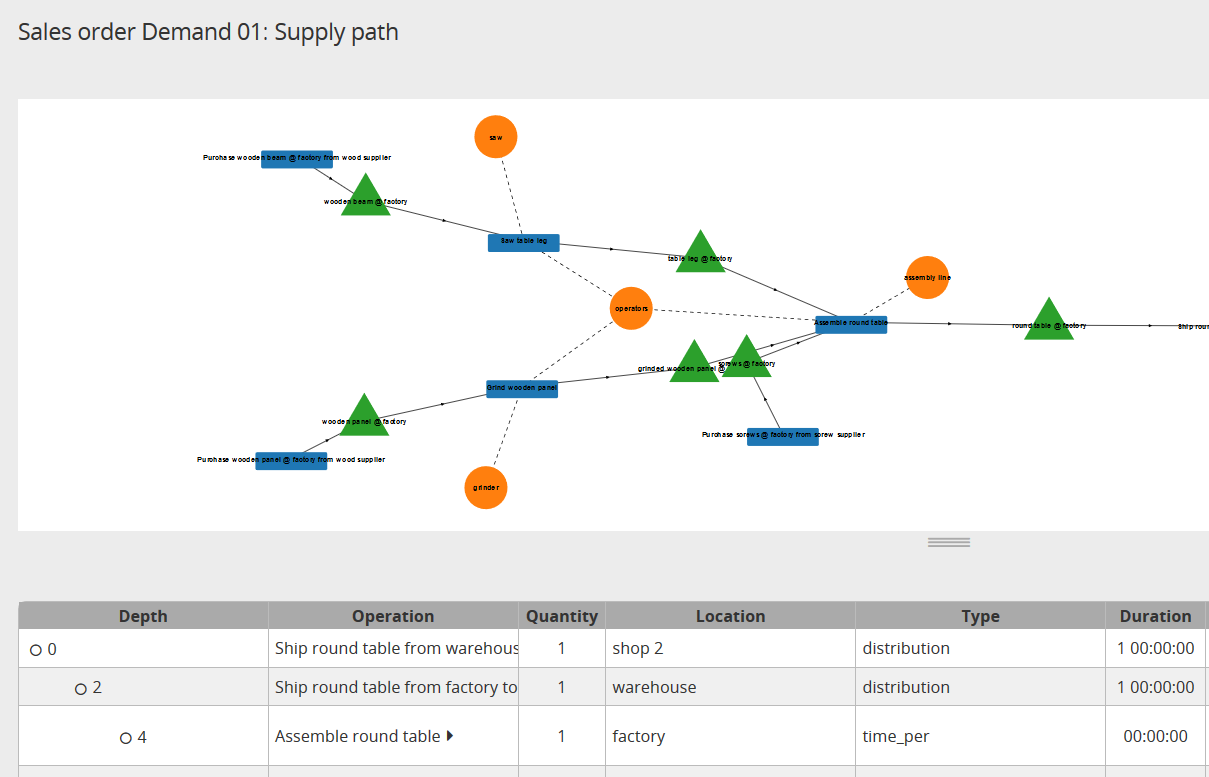
Task: Select Purchase screws from screw supplier box
Action: [x=783, y=436]
